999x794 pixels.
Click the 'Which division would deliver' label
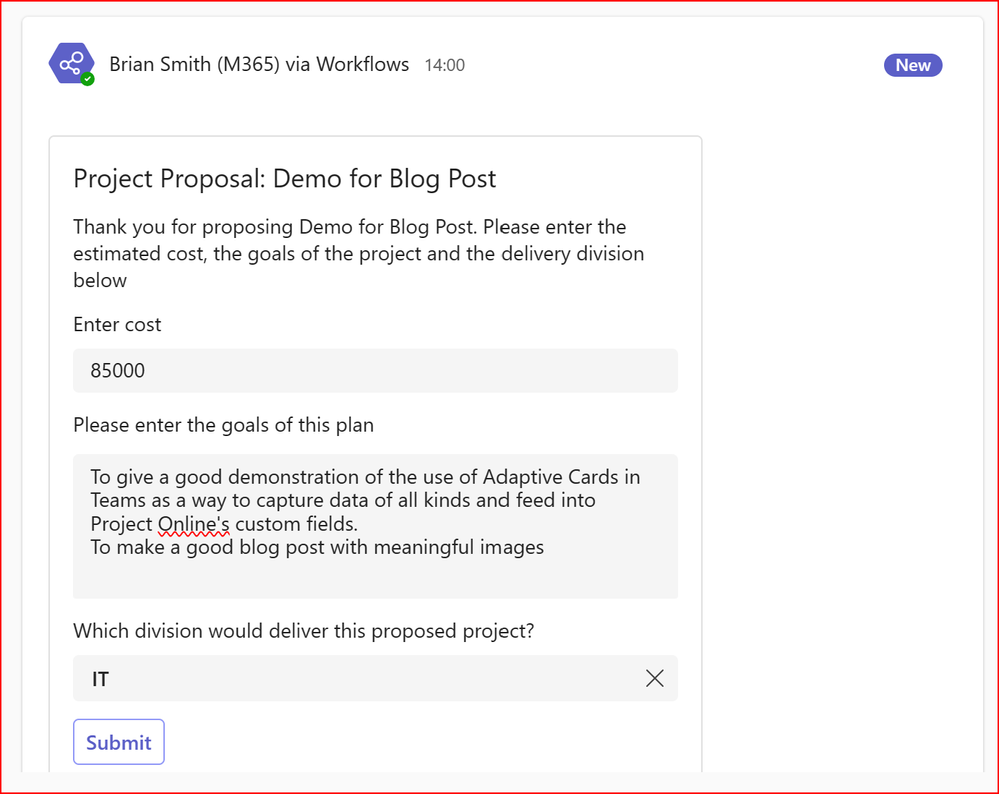pos(303,631)
